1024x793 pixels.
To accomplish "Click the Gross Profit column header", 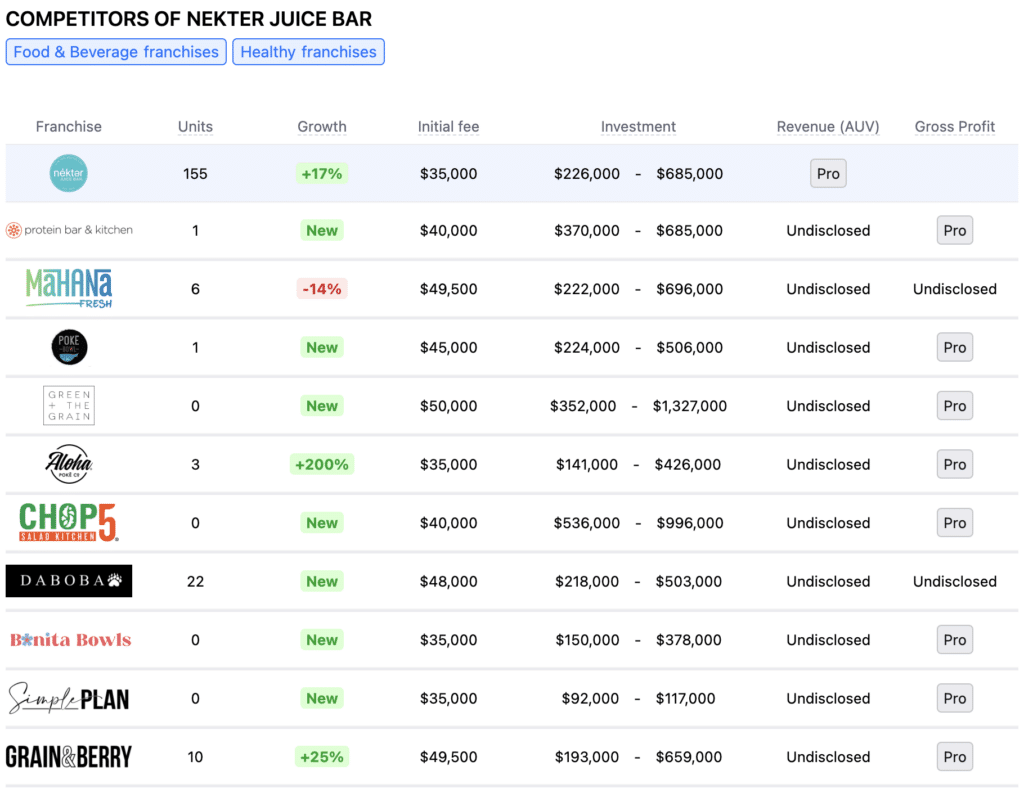I will coord(955,126).
